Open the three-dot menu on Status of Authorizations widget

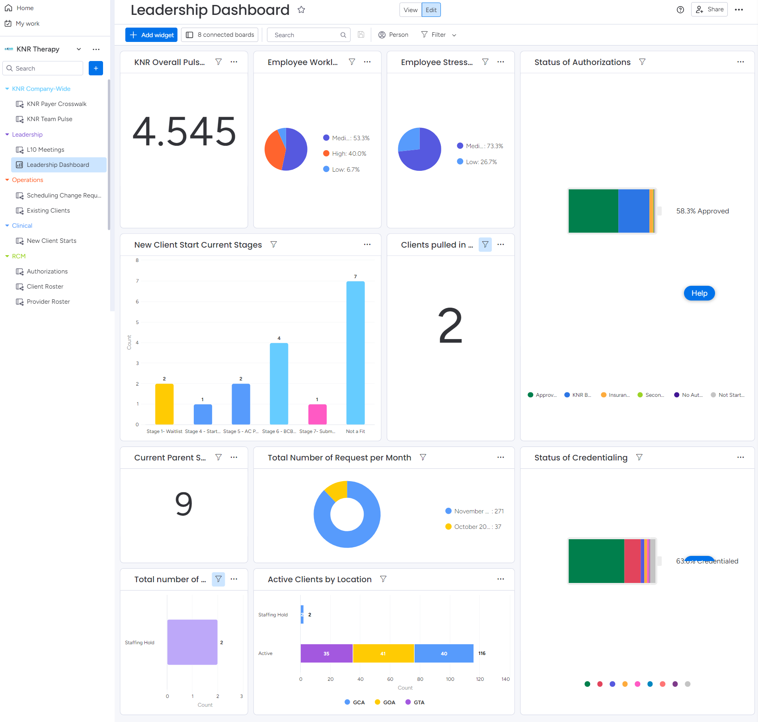coord(740,62)
